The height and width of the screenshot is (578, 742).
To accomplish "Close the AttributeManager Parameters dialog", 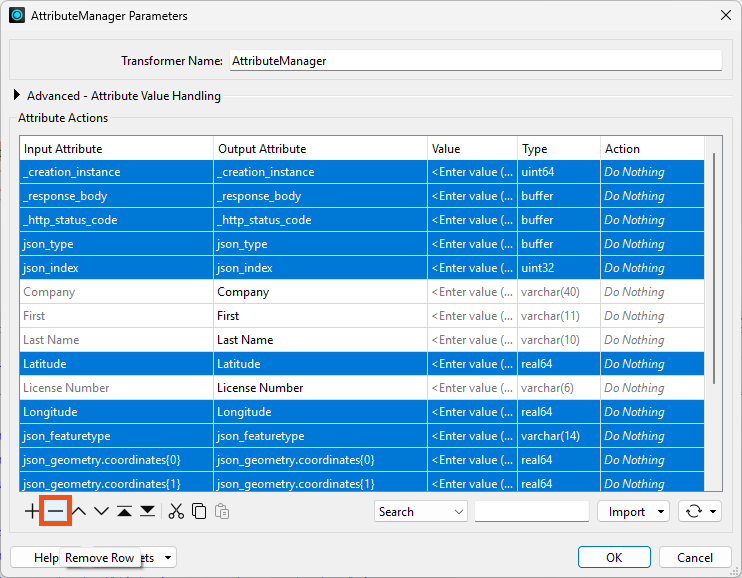I will click(x=726, y=15).
